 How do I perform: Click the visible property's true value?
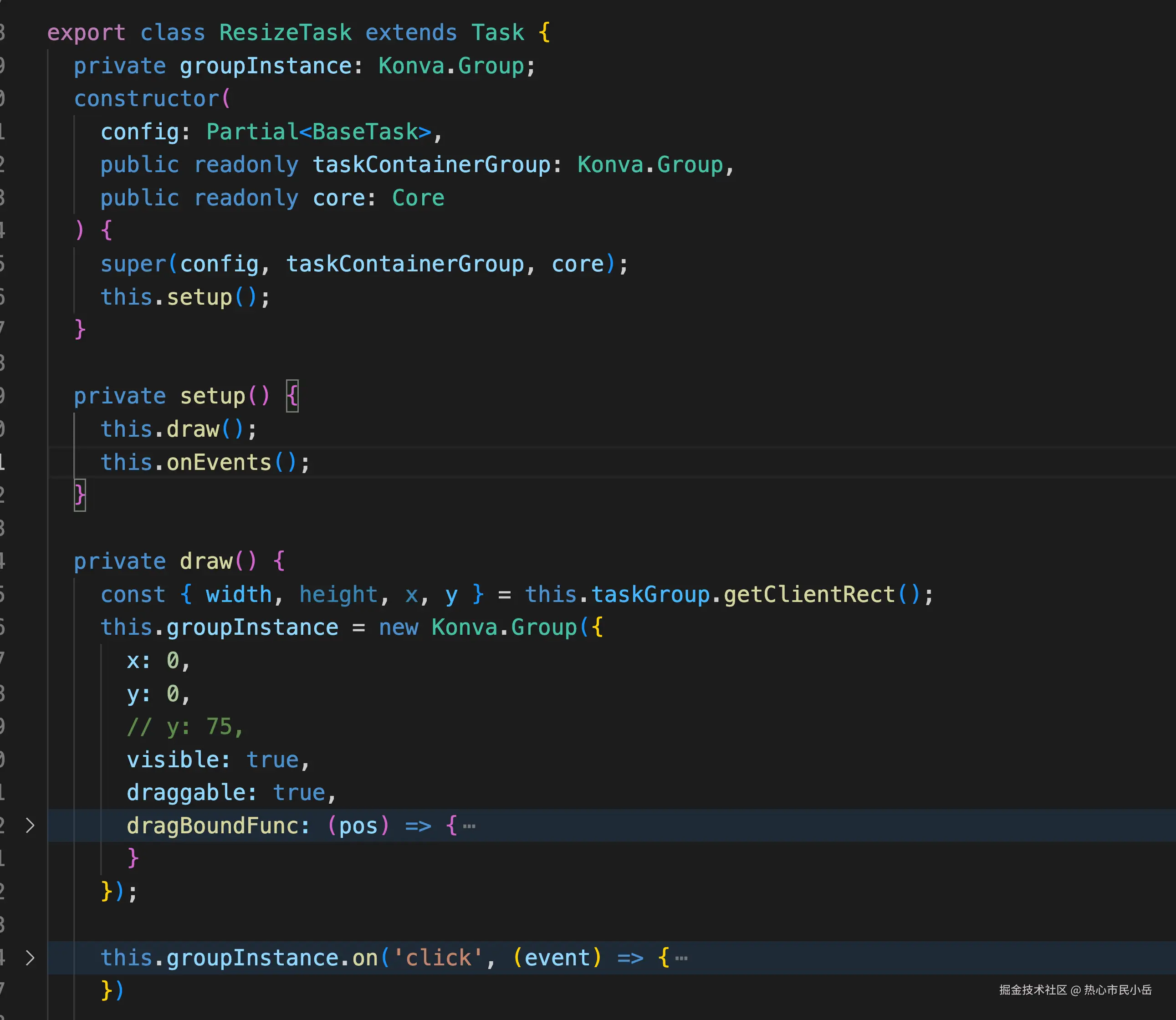[x=273, y=760]
